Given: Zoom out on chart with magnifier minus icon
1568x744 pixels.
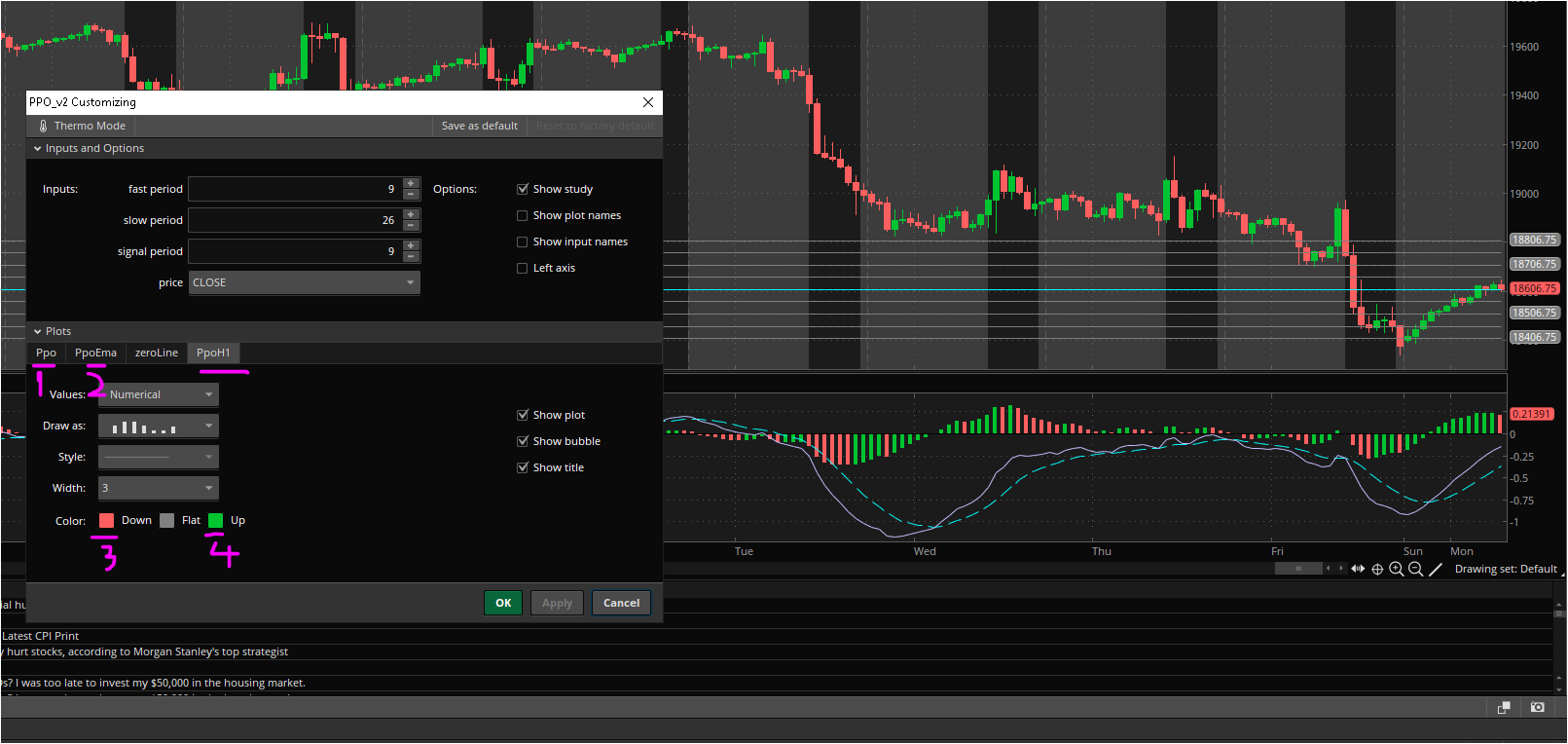Looking at the screenshot, I should coord(1416,570).
